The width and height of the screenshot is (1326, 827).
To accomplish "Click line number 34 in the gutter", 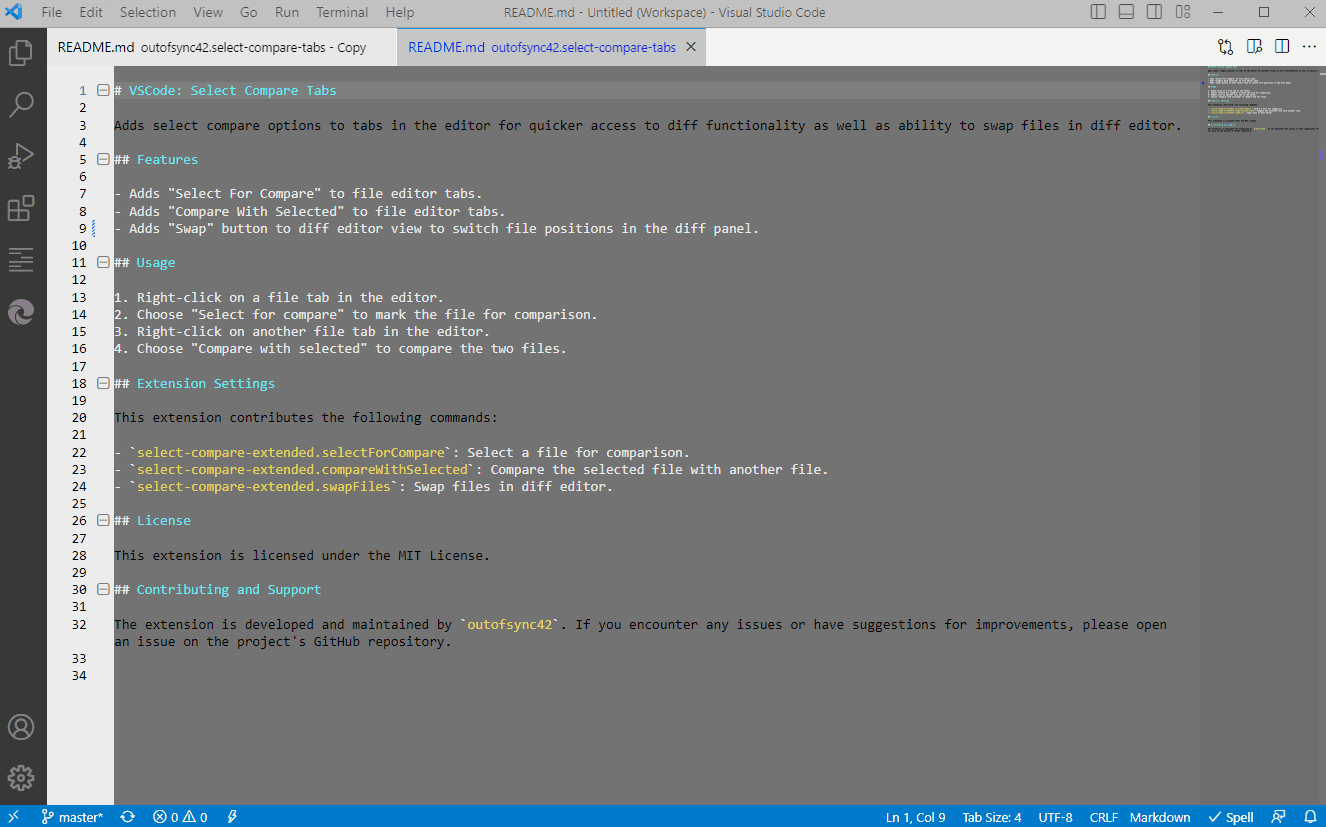I will [x=79, y=676].
